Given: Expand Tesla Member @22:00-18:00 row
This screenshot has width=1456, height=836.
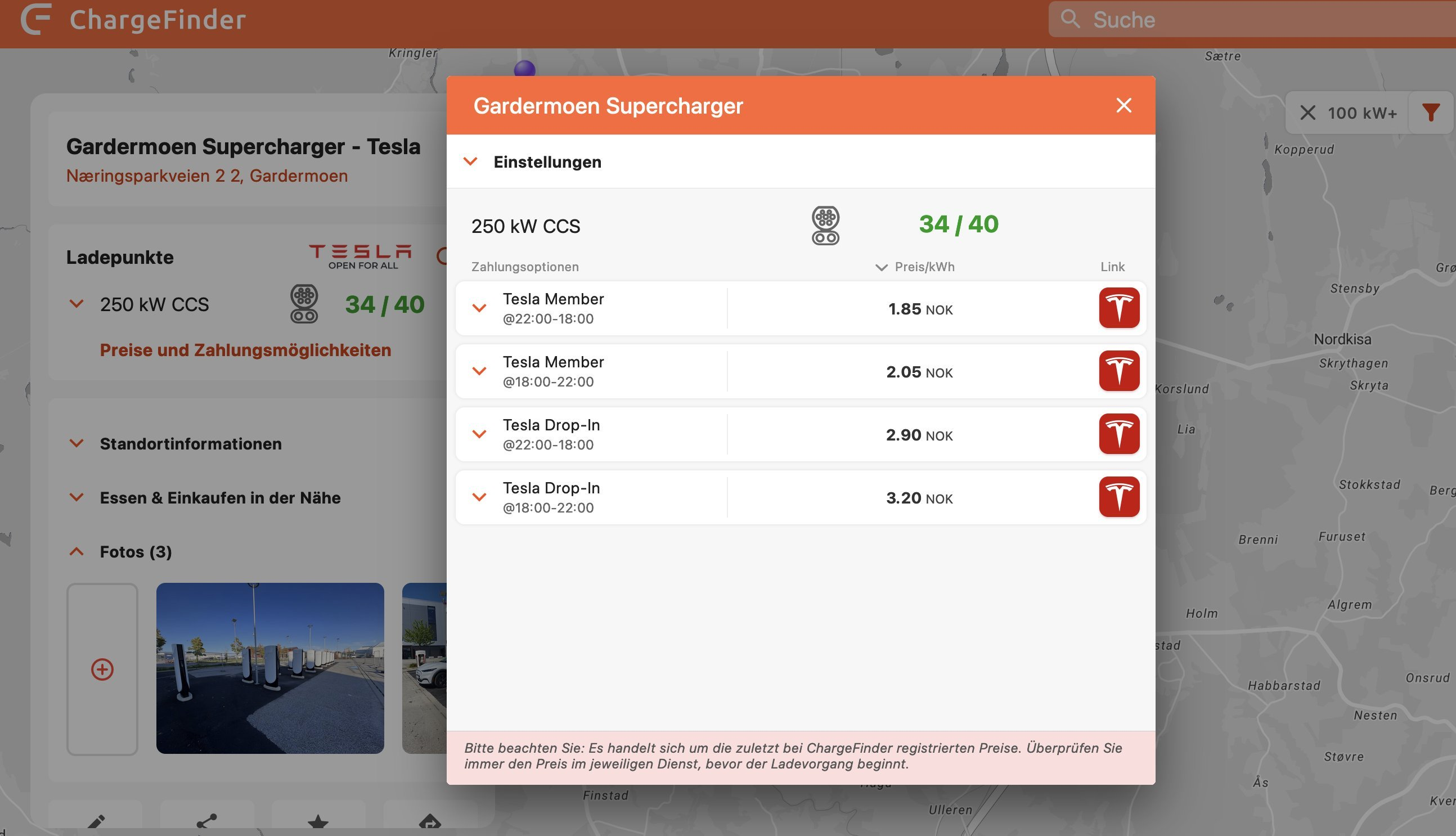Looking at the screenshot, I should tap(479, 308).
